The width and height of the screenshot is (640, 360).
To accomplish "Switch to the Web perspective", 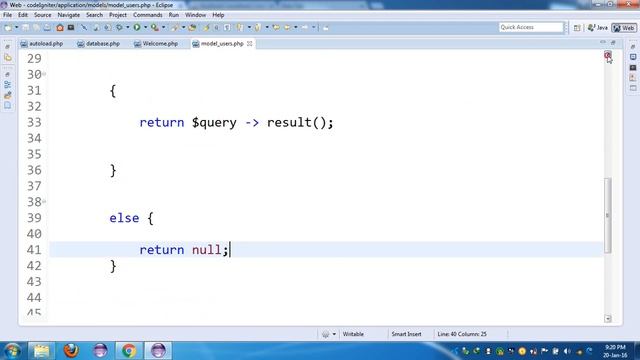I will coord(624,28).
